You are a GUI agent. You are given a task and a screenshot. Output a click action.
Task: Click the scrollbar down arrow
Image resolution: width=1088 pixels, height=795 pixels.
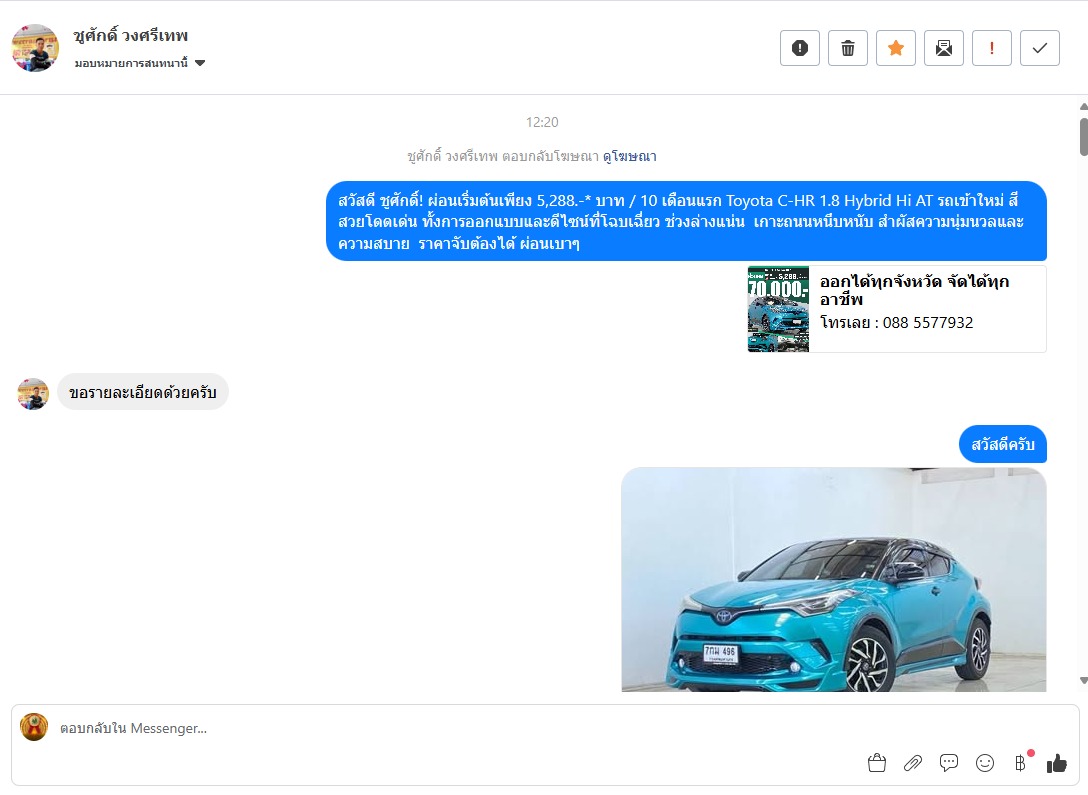point(1083,681)
